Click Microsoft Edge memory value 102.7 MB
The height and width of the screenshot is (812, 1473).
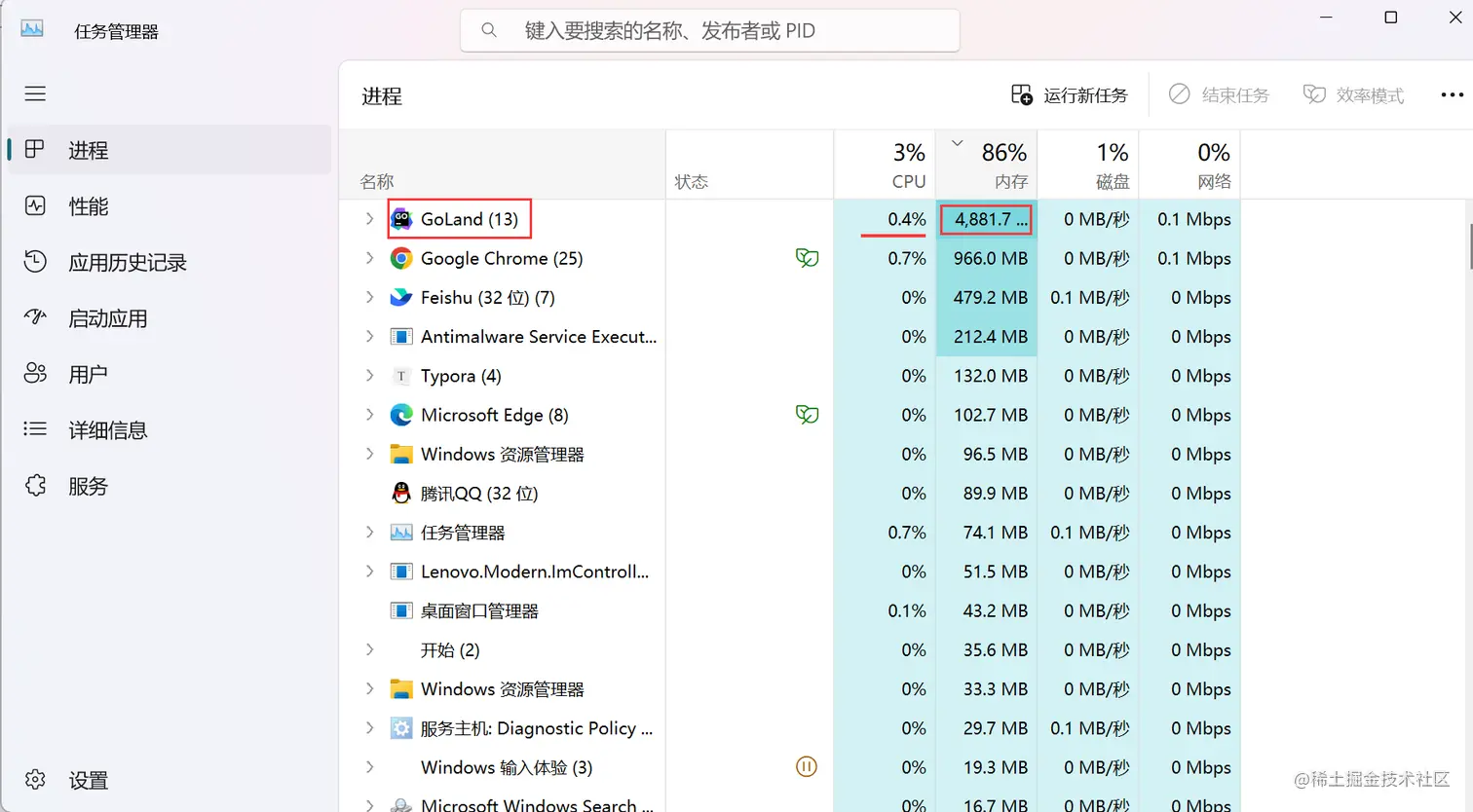coord(991,415)
